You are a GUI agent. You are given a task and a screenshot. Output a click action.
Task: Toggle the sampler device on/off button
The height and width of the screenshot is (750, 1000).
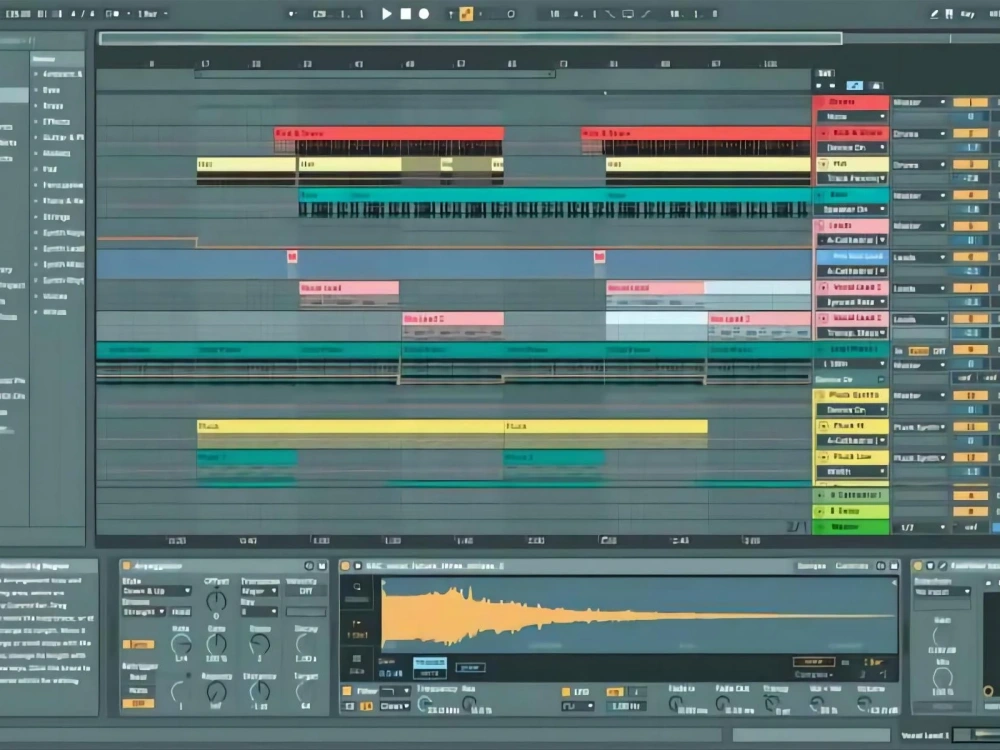pos(345,566)
